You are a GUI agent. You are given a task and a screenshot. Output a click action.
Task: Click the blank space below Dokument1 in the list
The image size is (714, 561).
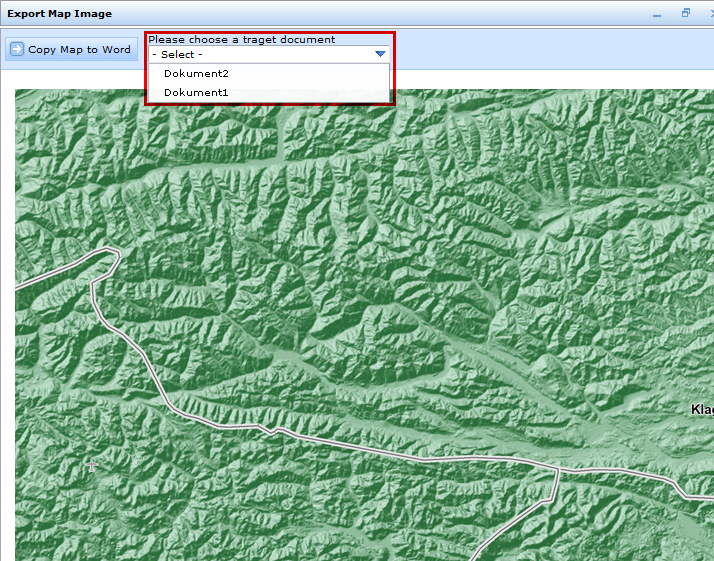[x=270, y=101]
